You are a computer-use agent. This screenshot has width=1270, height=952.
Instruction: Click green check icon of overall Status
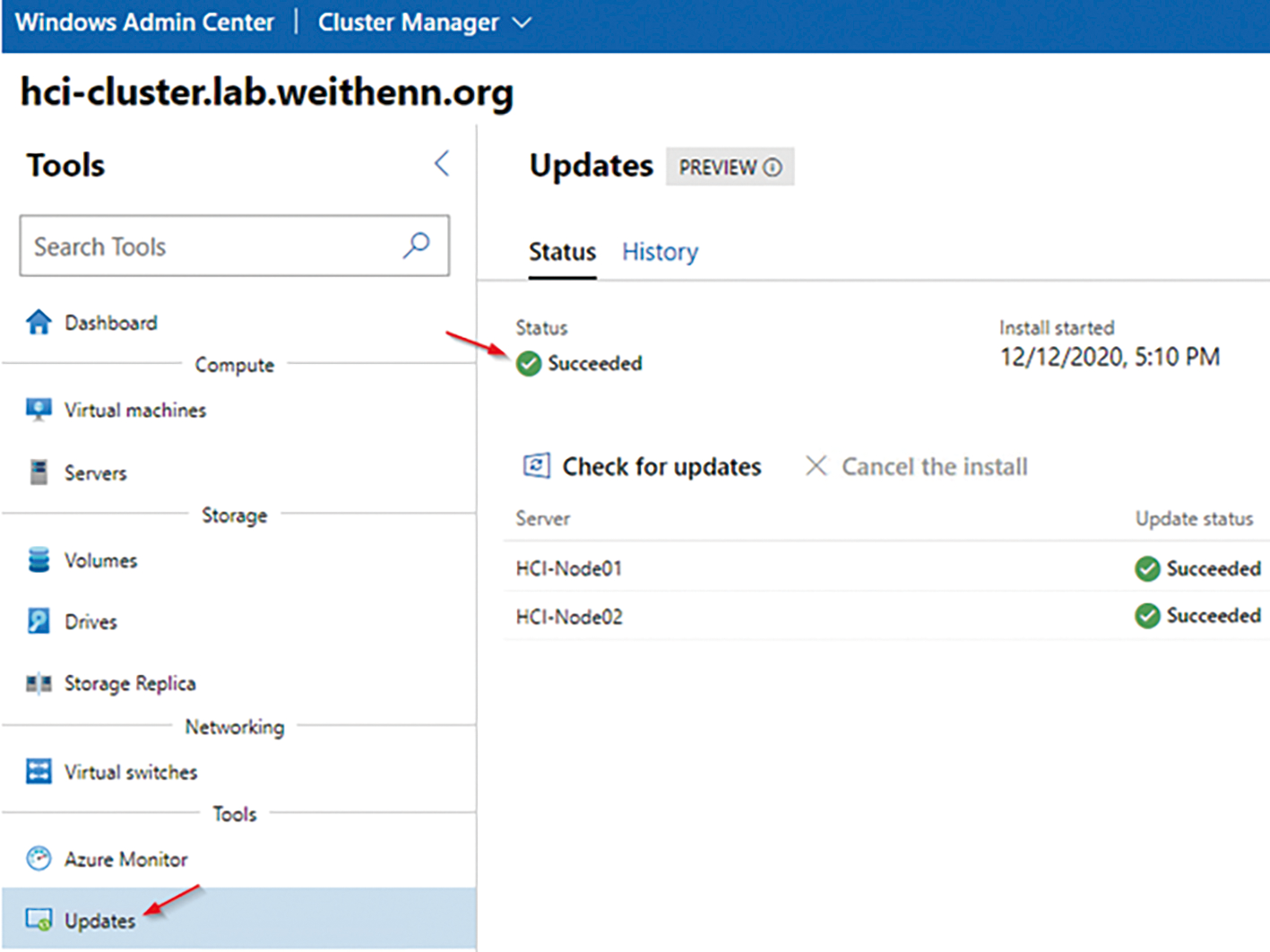(x=529, y=363)
